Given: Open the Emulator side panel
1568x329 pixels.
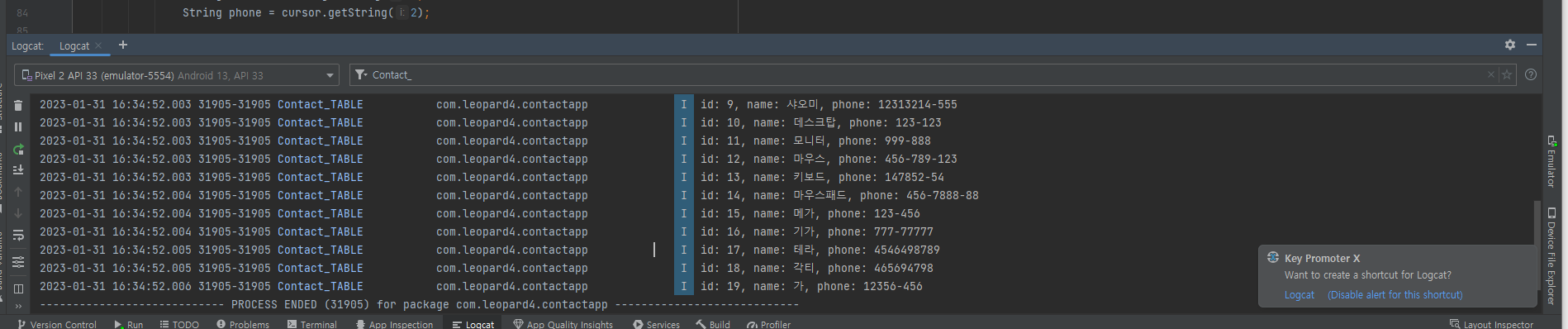Looking at the screenshot, I should coord(1551,161).
